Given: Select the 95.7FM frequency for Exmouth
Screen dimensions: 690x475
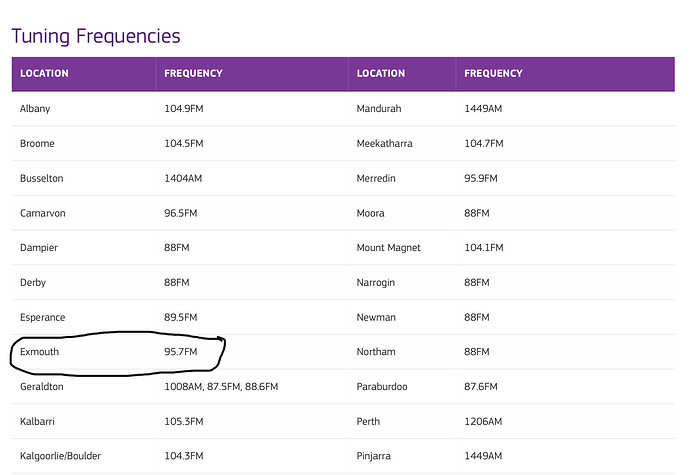Looking at the screenshot, I should pyautogui.click(x=182, y=352).
